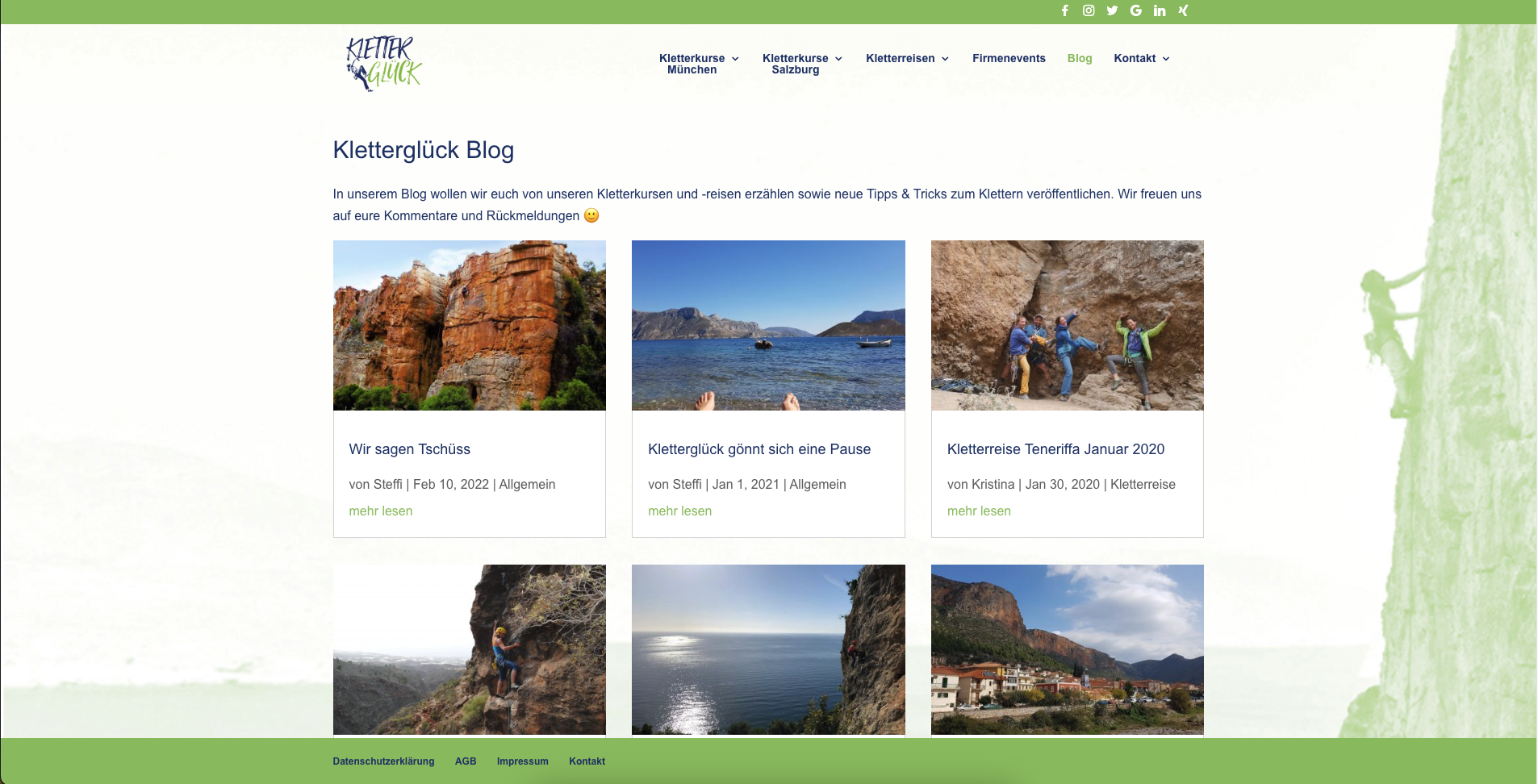Open 'Wir sagen Tschüss' post title

click(409, 449)
